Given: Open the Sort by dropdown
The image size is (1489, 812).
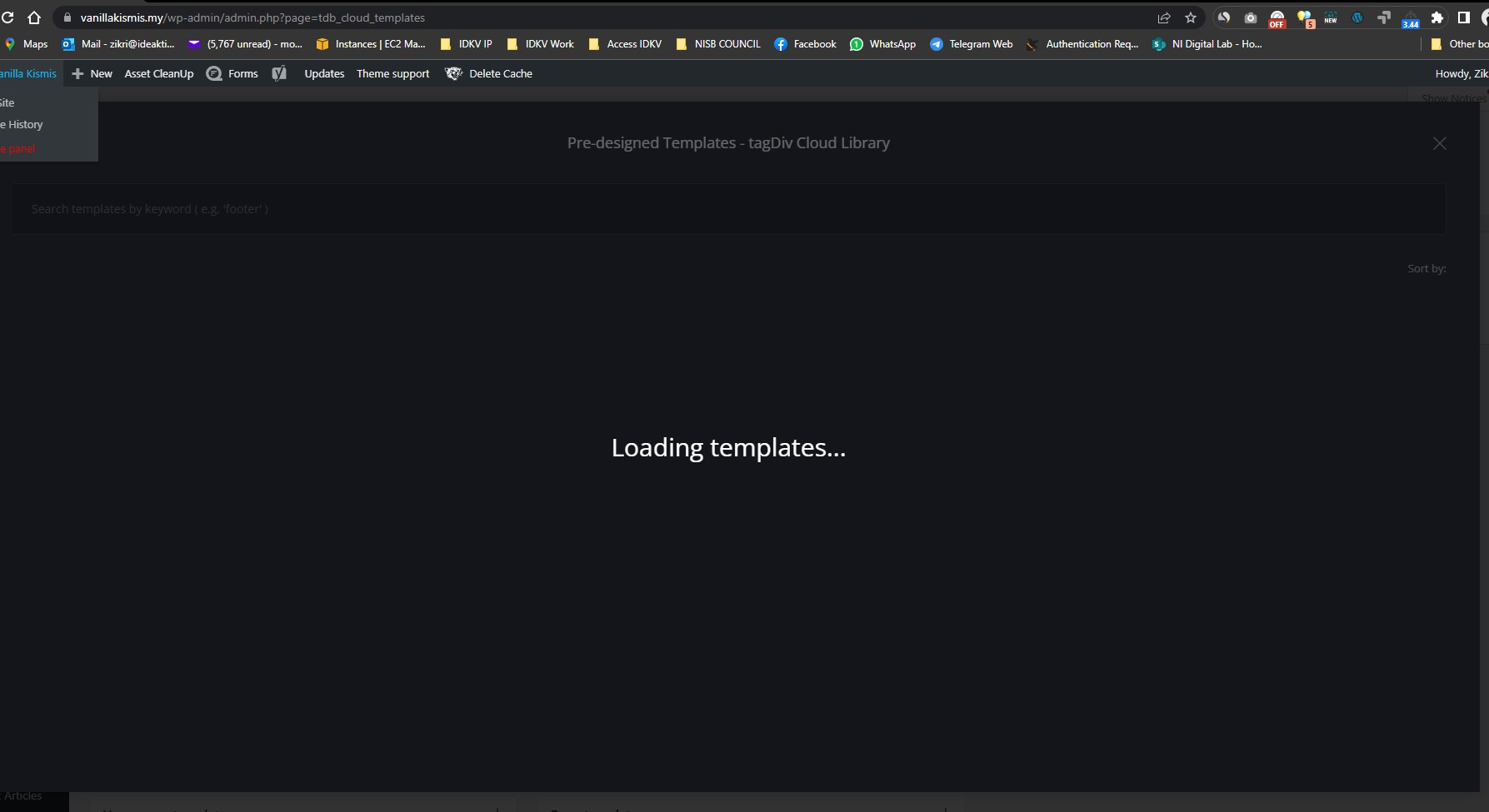Looking at the screenshot, I should [1427, 268].
